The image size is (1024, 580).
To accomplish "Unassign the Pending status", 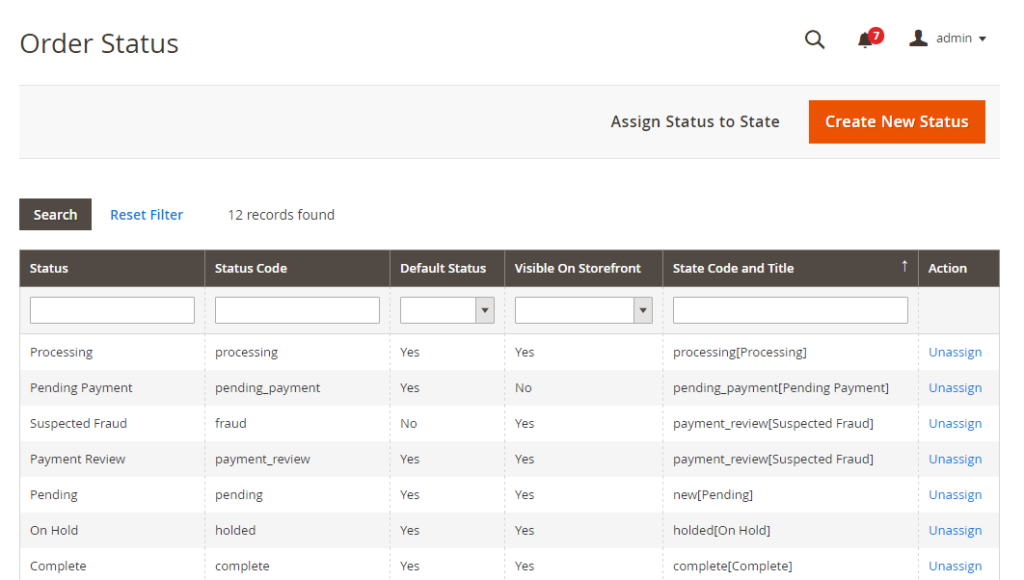I will [x=955, y=494].
